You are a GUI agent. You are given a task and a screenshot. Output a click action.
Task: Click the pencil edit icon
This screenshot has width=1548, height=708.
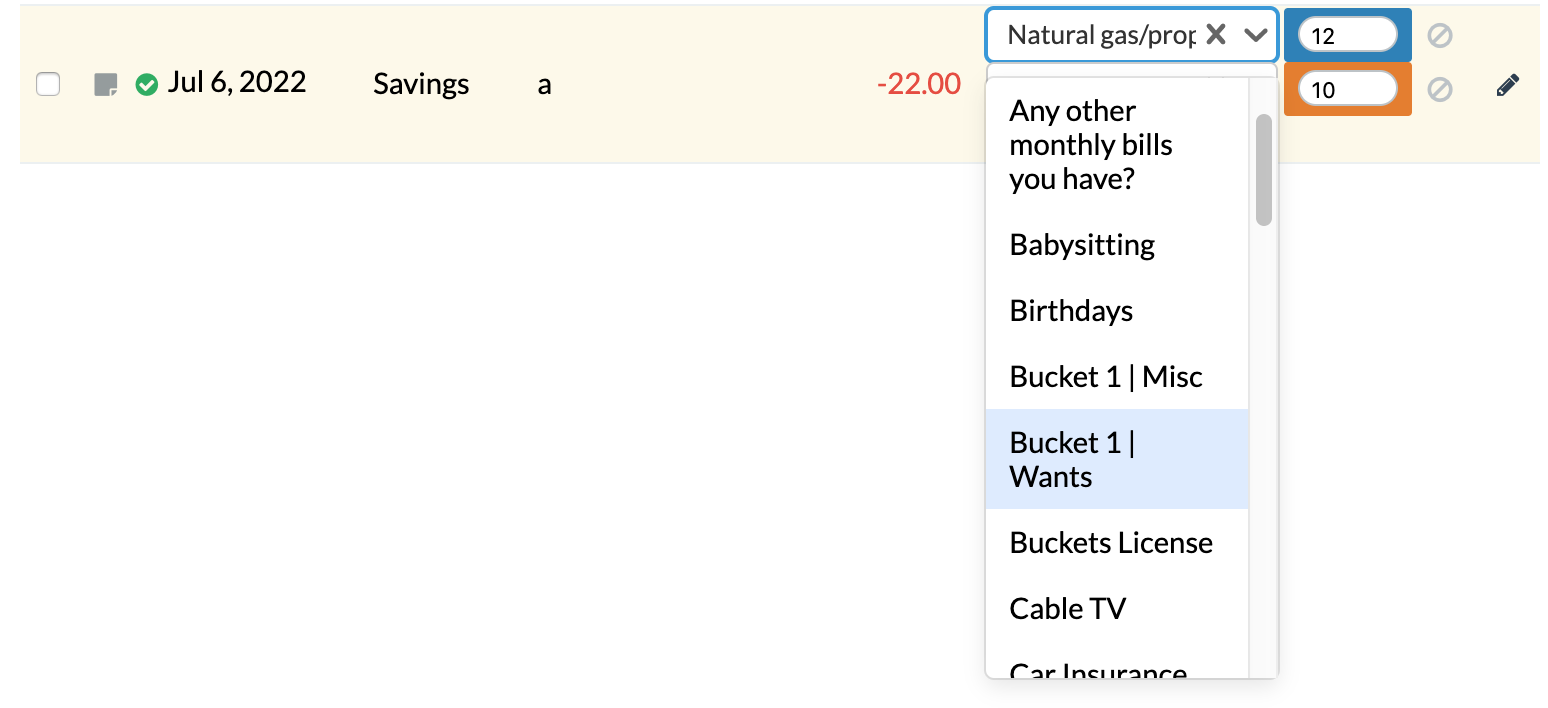pyautogui.click(x=1508, y=84)
